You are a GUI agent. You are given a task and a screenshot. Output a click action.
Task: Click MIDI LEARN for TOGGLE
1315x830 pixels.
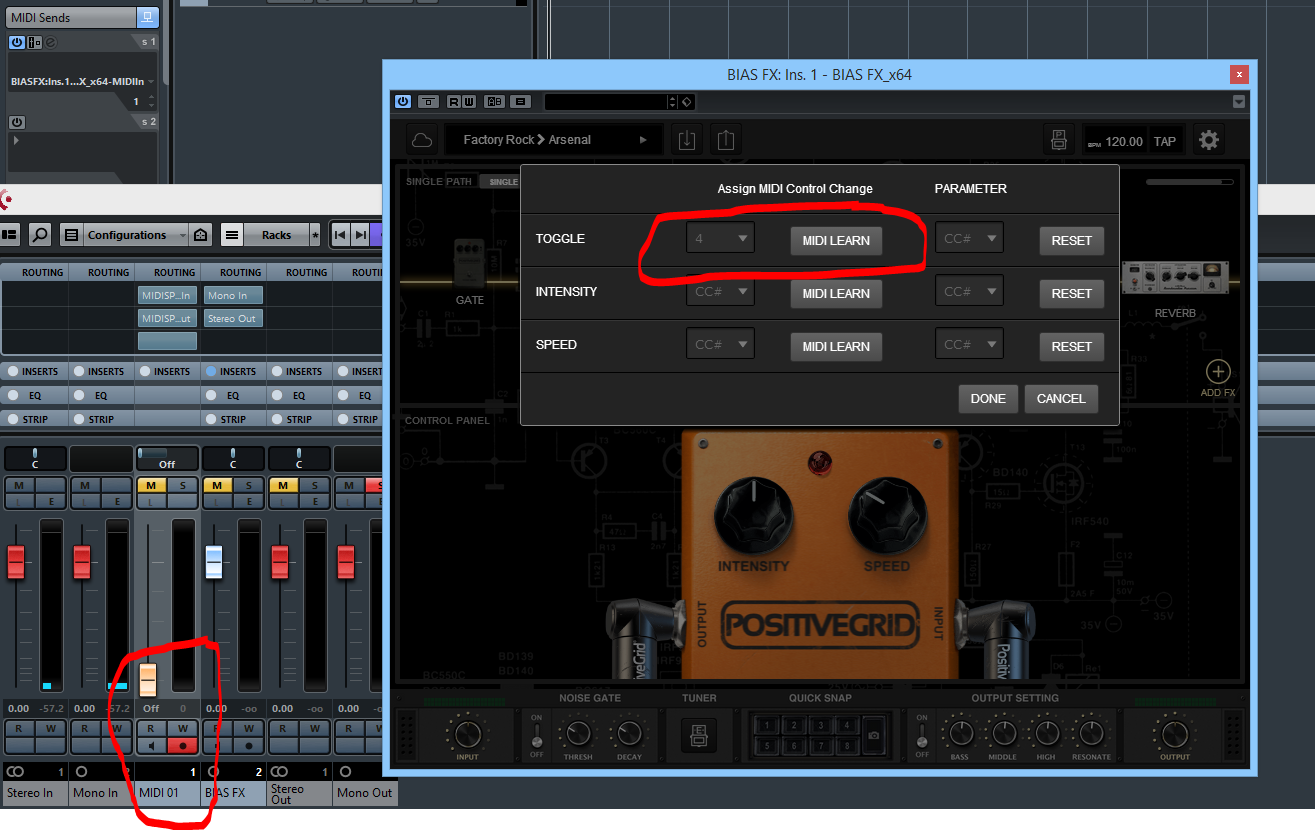836,240
